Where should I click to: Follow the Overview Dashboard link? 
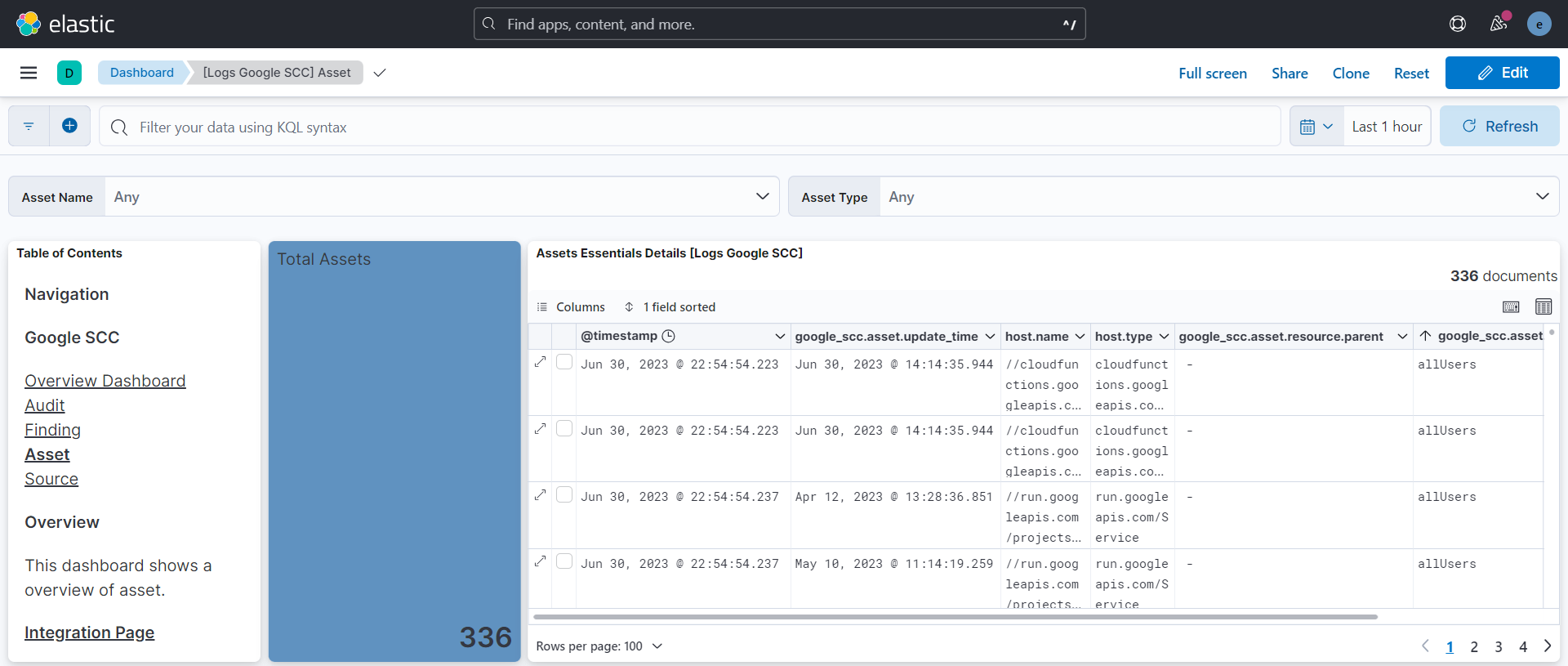pyautogui.click(x=105, y=381)
